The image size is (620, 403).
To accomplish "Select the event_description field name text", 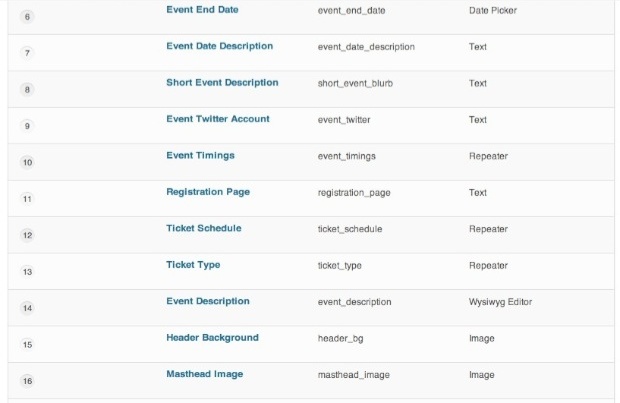I will click(x=354, y=302).
